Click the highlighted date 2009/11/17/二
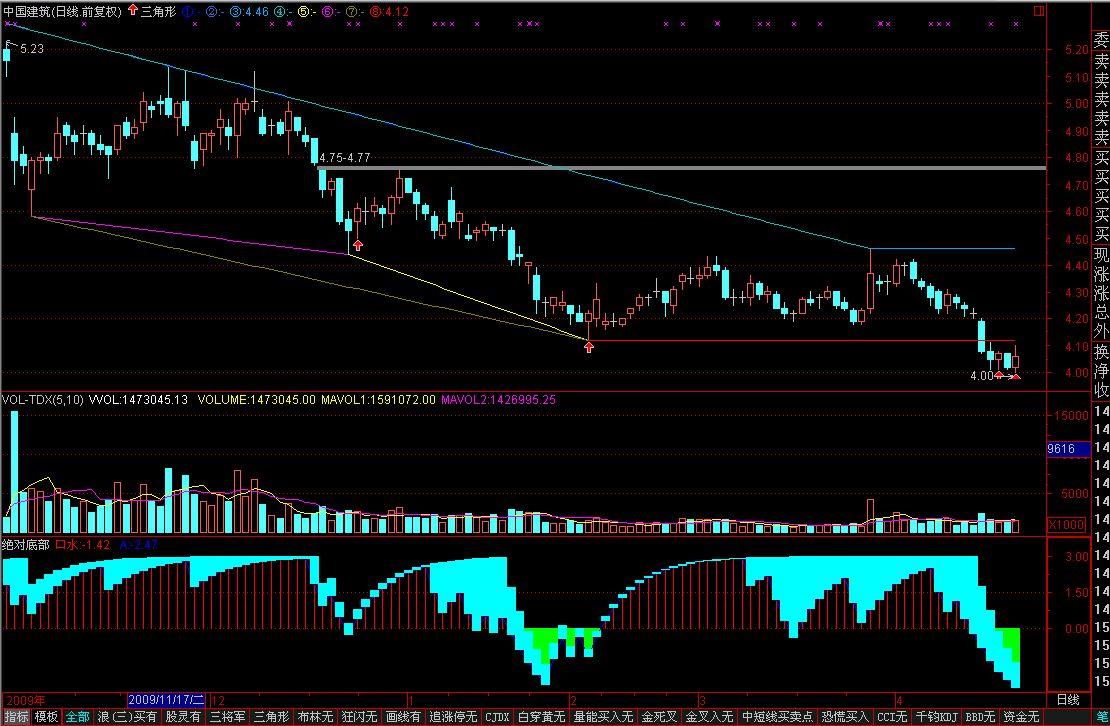The height and width of the screenshot is (726, 1110). point(166,700)
